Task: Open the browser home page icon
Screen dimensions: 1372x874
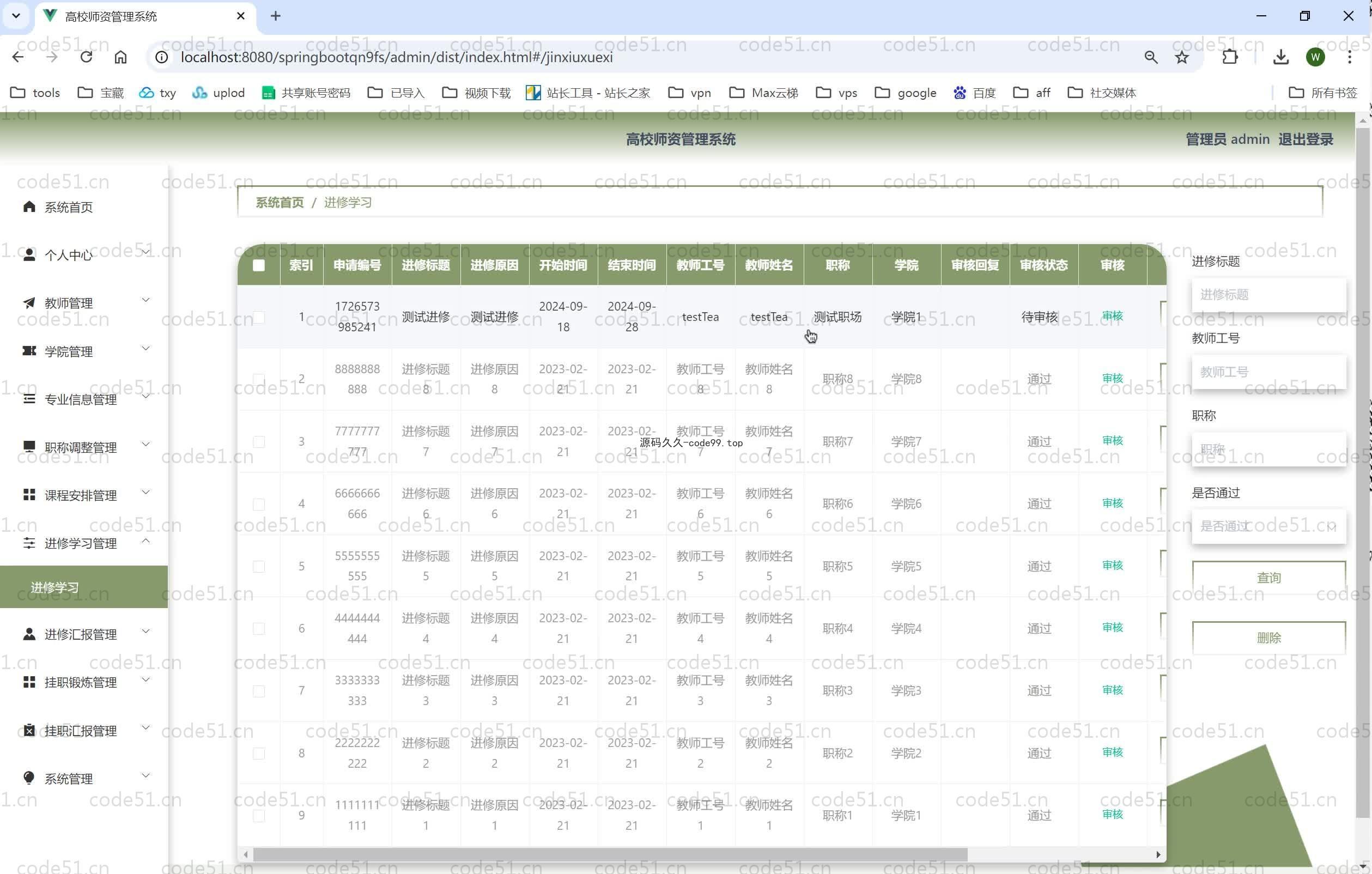Action: click(x=120, y=57)
